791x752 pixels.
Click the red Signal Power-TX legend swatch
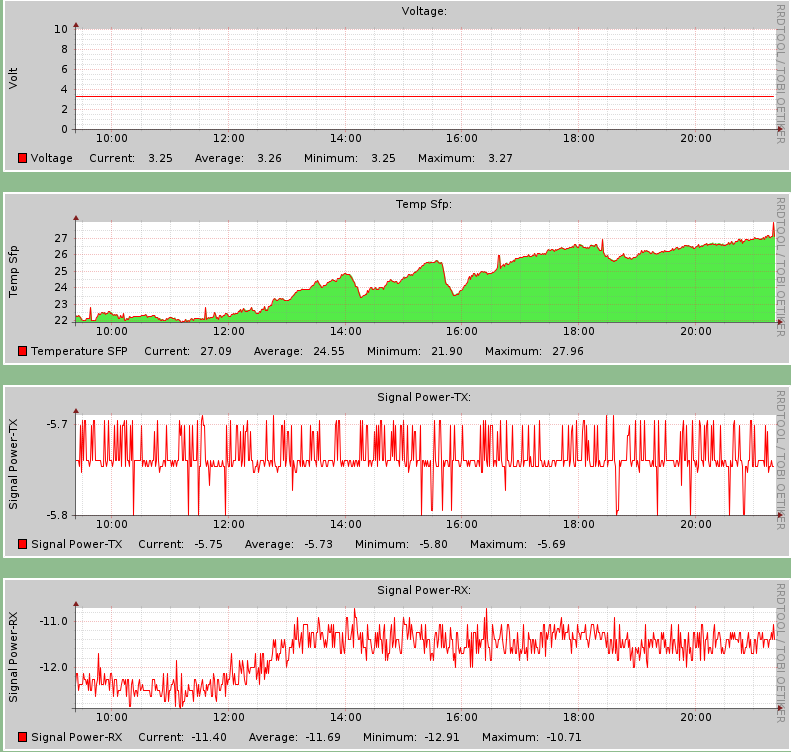tap(22, 544)
